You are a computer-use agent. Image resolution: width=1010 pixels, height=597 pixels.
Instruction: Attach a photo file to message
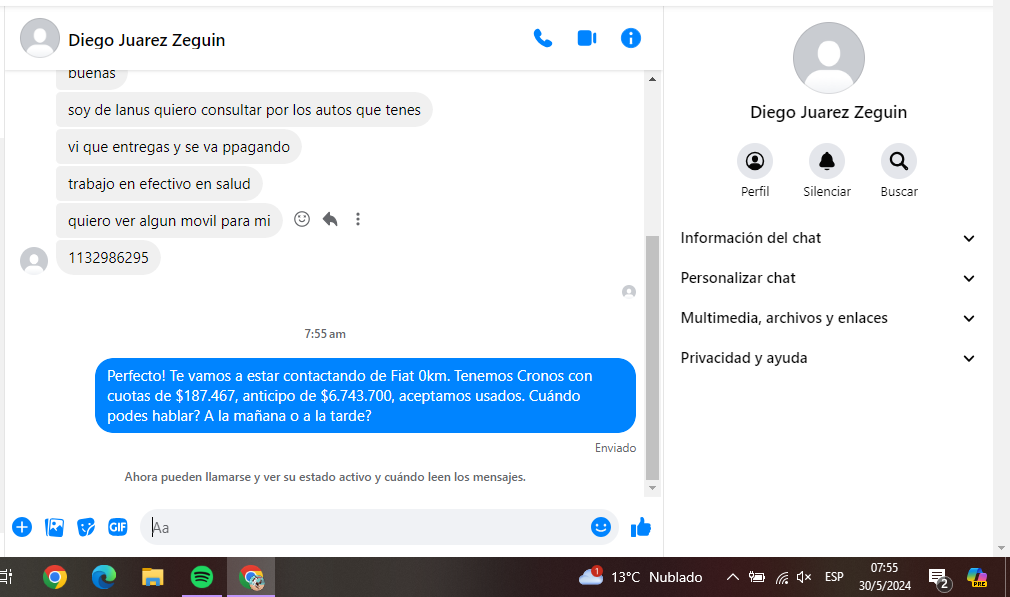55,527
